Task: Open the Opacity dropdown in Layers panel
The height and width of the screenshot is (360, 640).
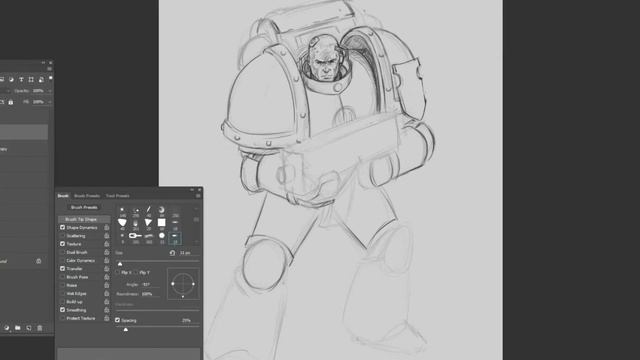Action: [50, 91]
